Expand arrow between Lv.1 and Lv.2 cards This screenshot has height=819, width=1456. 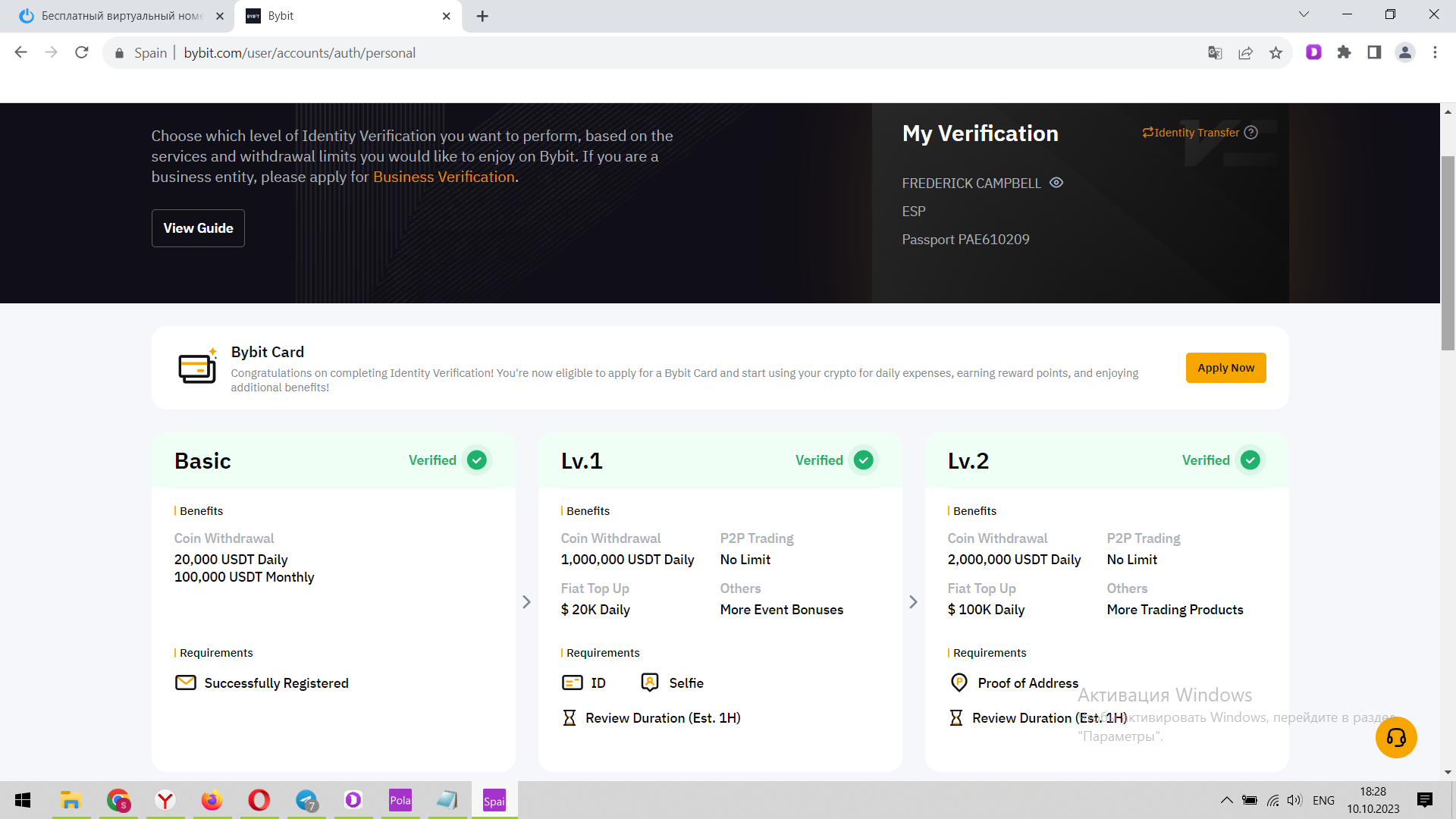click(x=913, y=602)
